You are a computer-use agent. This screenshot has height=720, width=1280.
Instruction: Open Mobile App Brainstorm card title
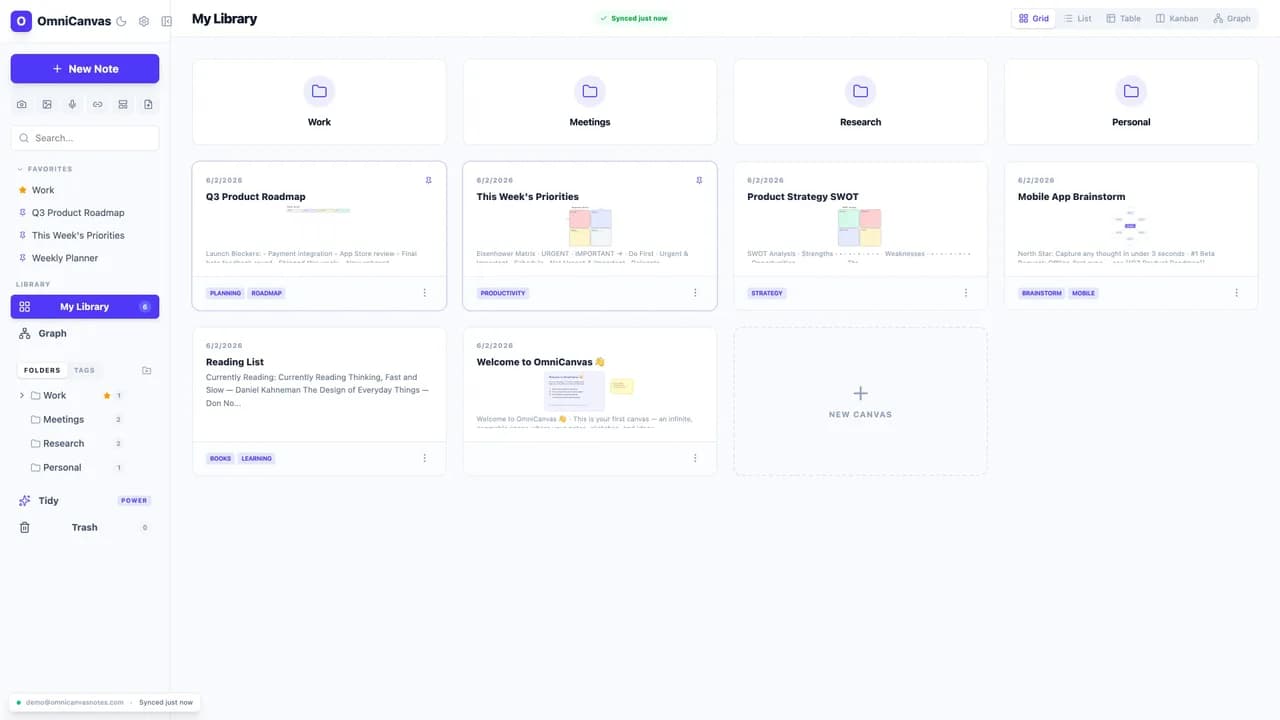[1071, 197]
